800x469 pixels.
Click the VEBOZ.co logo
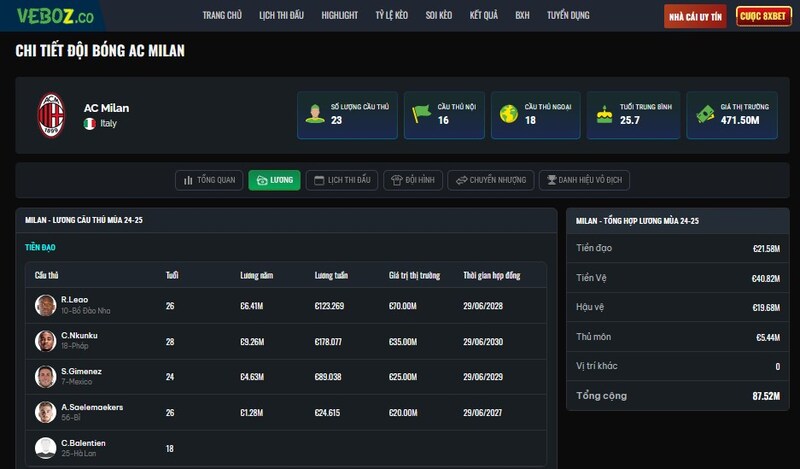(x=55, y=15)
